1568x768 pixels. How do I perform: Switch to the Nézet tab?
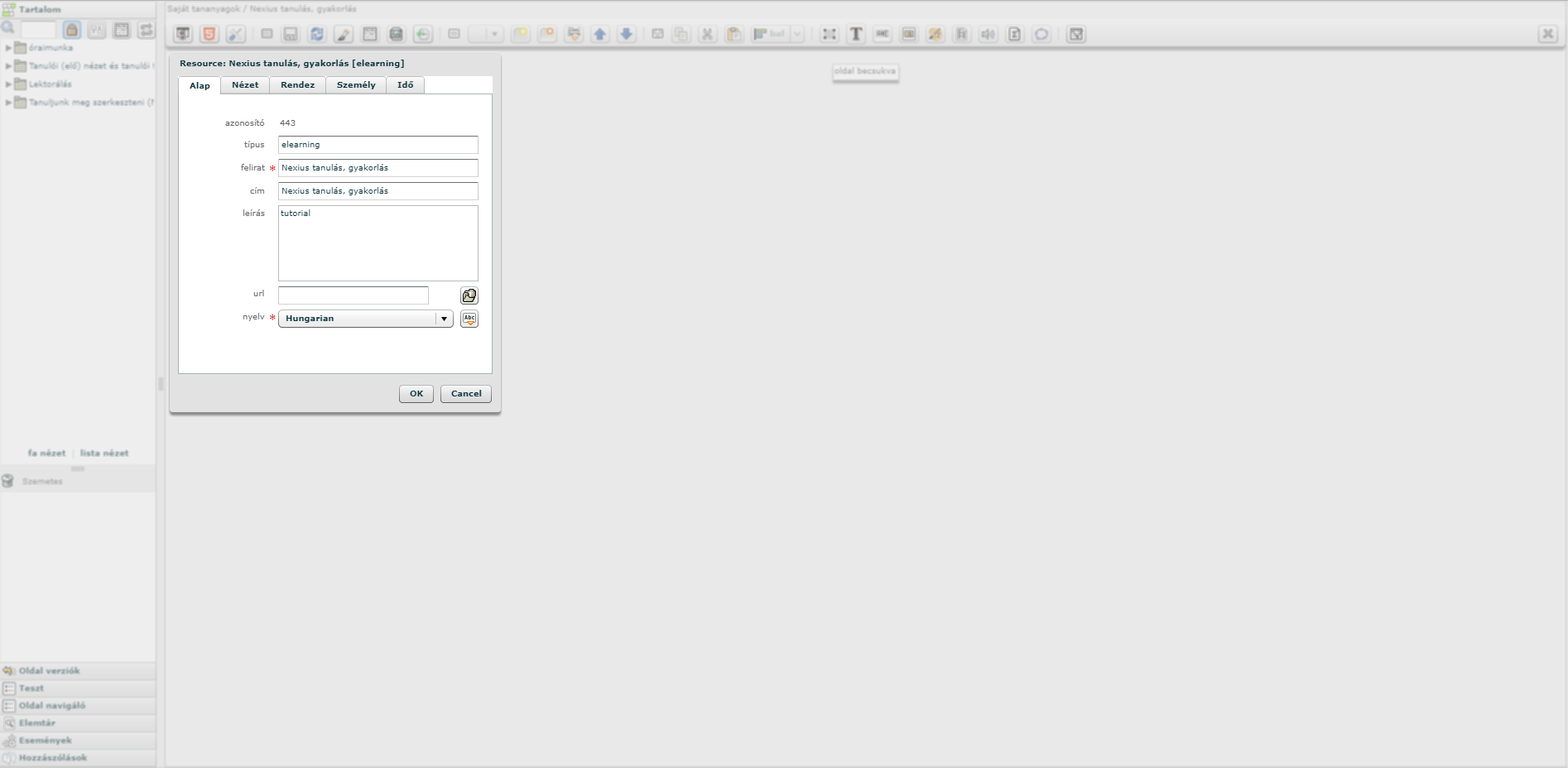click(245, 85)
